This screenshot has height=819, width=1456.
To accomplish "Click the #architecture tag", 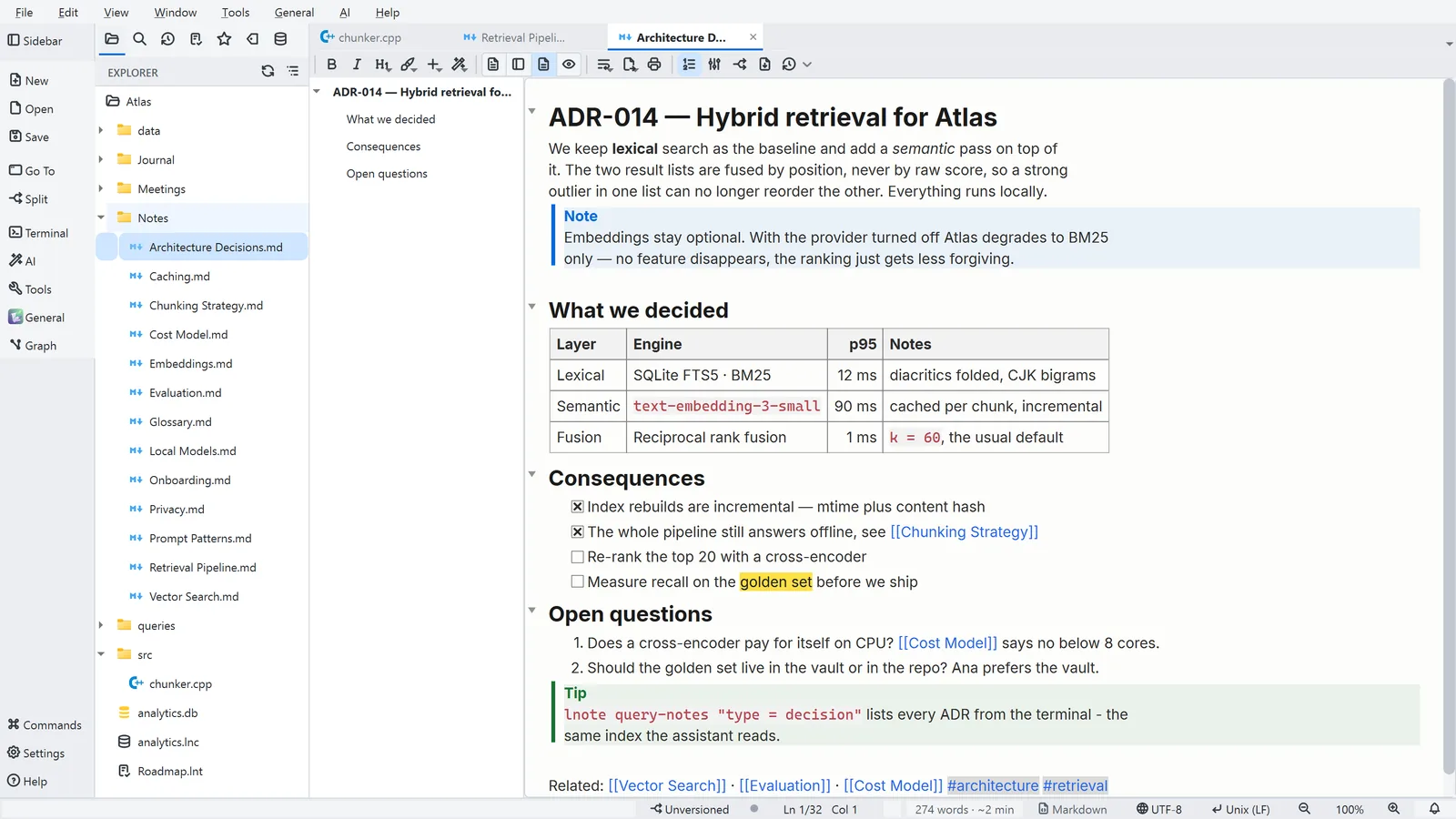I will [993, 785].
